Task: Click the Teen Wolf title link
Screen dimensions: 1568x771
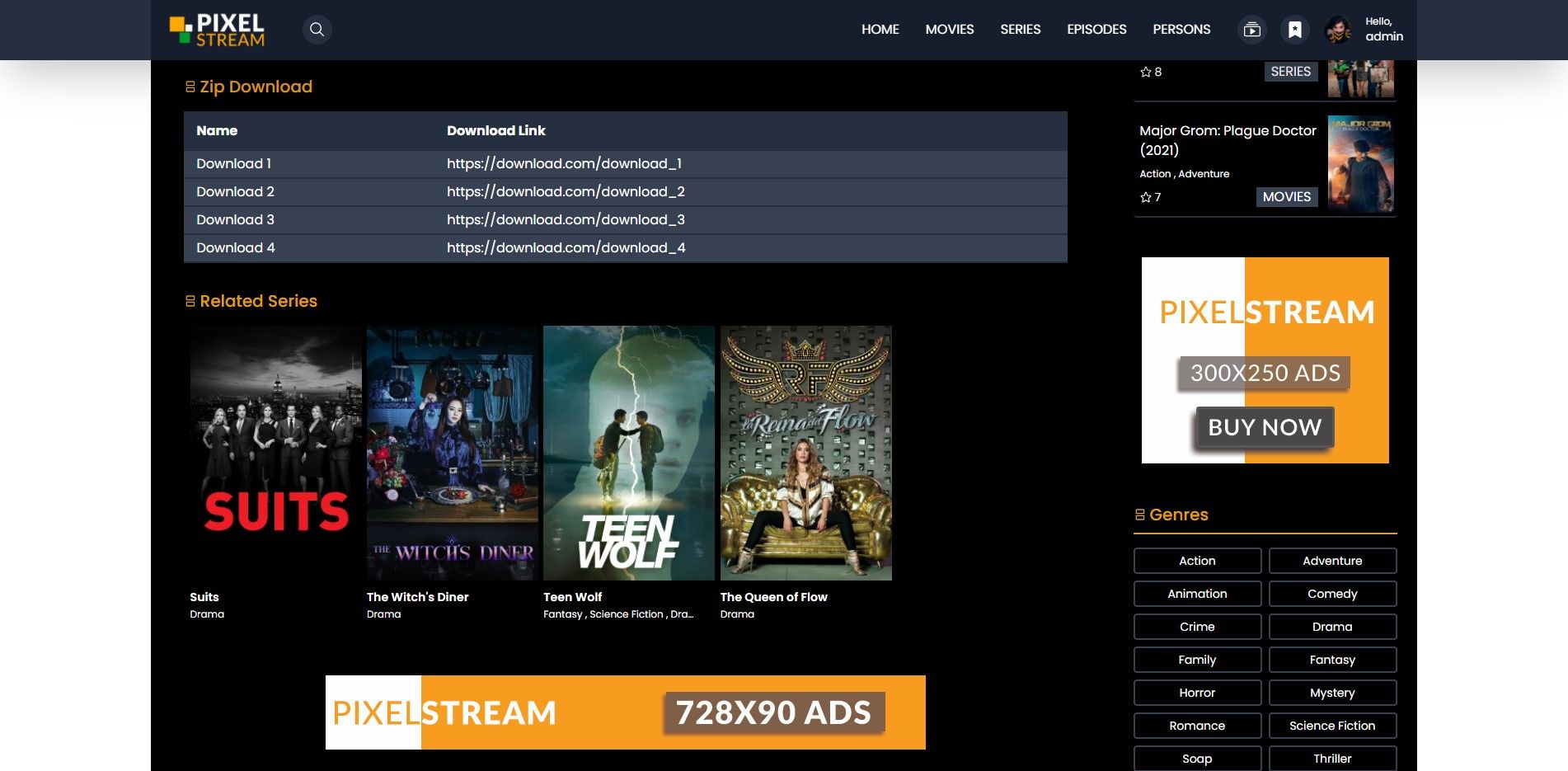Action: [572, 597]
